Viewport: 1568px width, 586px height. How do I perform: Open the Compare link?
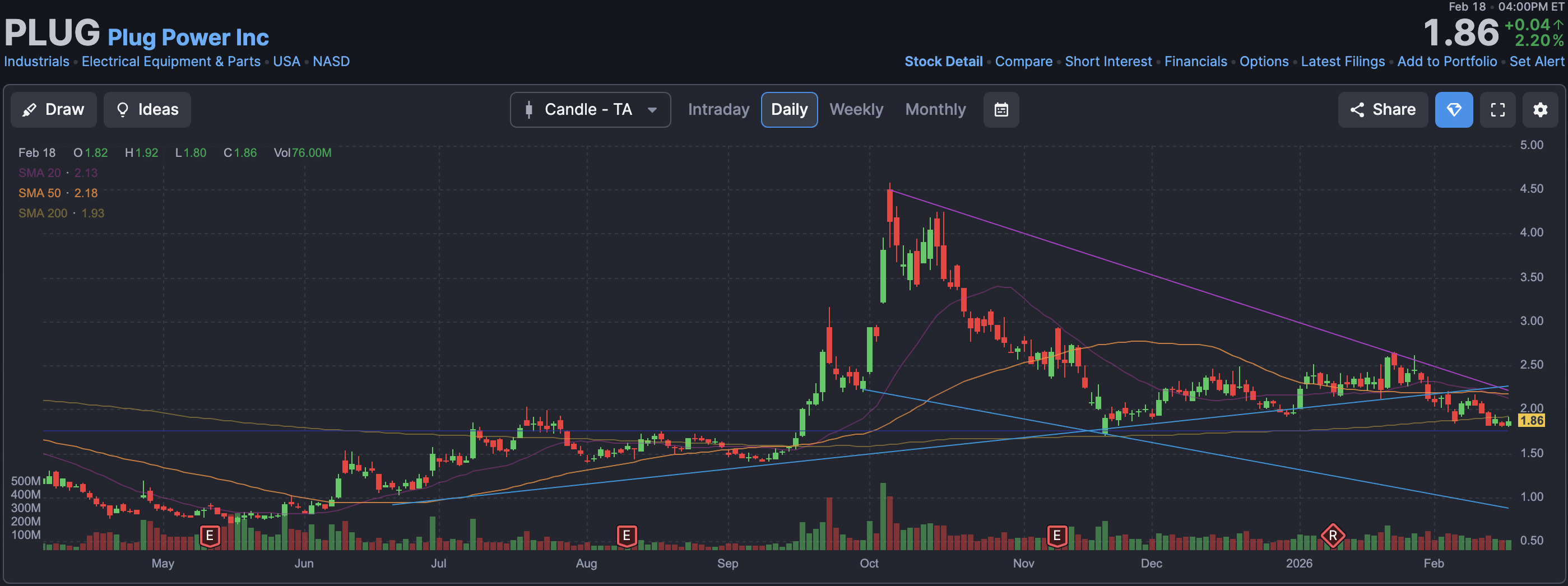1024,62
